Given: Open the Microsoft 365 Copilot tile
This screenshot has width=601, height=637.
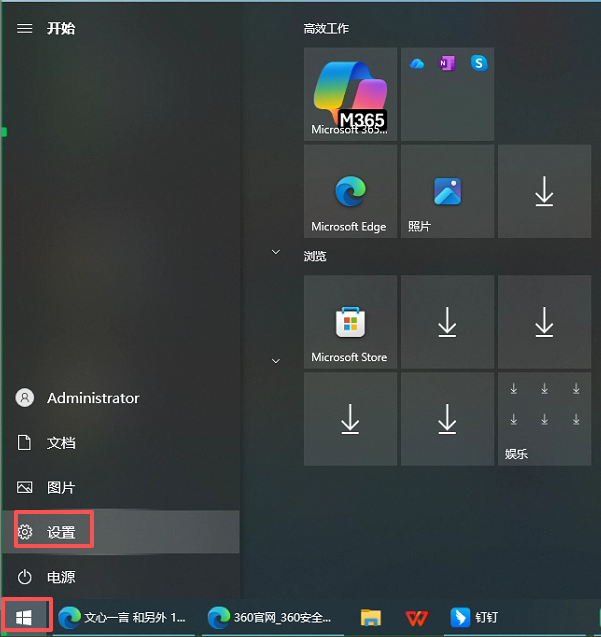Looking at the screenshot, I should coord(349,94).
